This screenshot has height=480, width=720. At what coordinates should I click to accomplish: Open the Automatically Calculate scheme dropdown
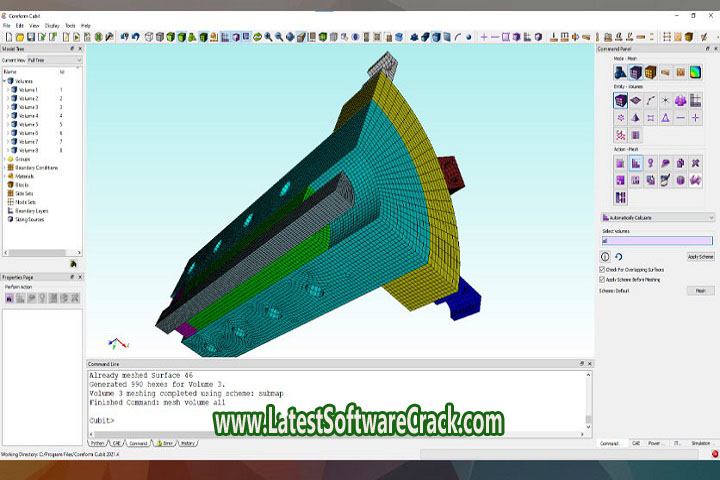(x=656, y=217)
